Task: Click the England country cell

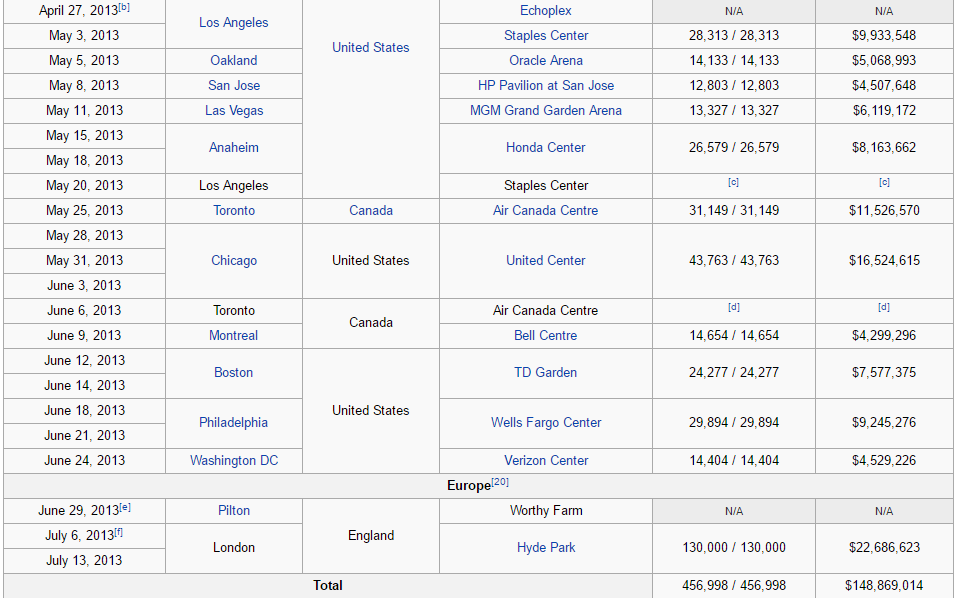Action: [371, 536]
